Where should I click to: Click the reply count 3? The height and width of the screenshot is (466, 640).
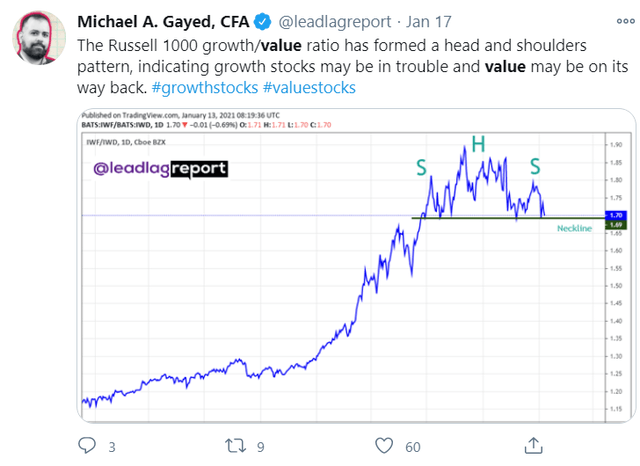pyautogui.click(x=112, y=447)
